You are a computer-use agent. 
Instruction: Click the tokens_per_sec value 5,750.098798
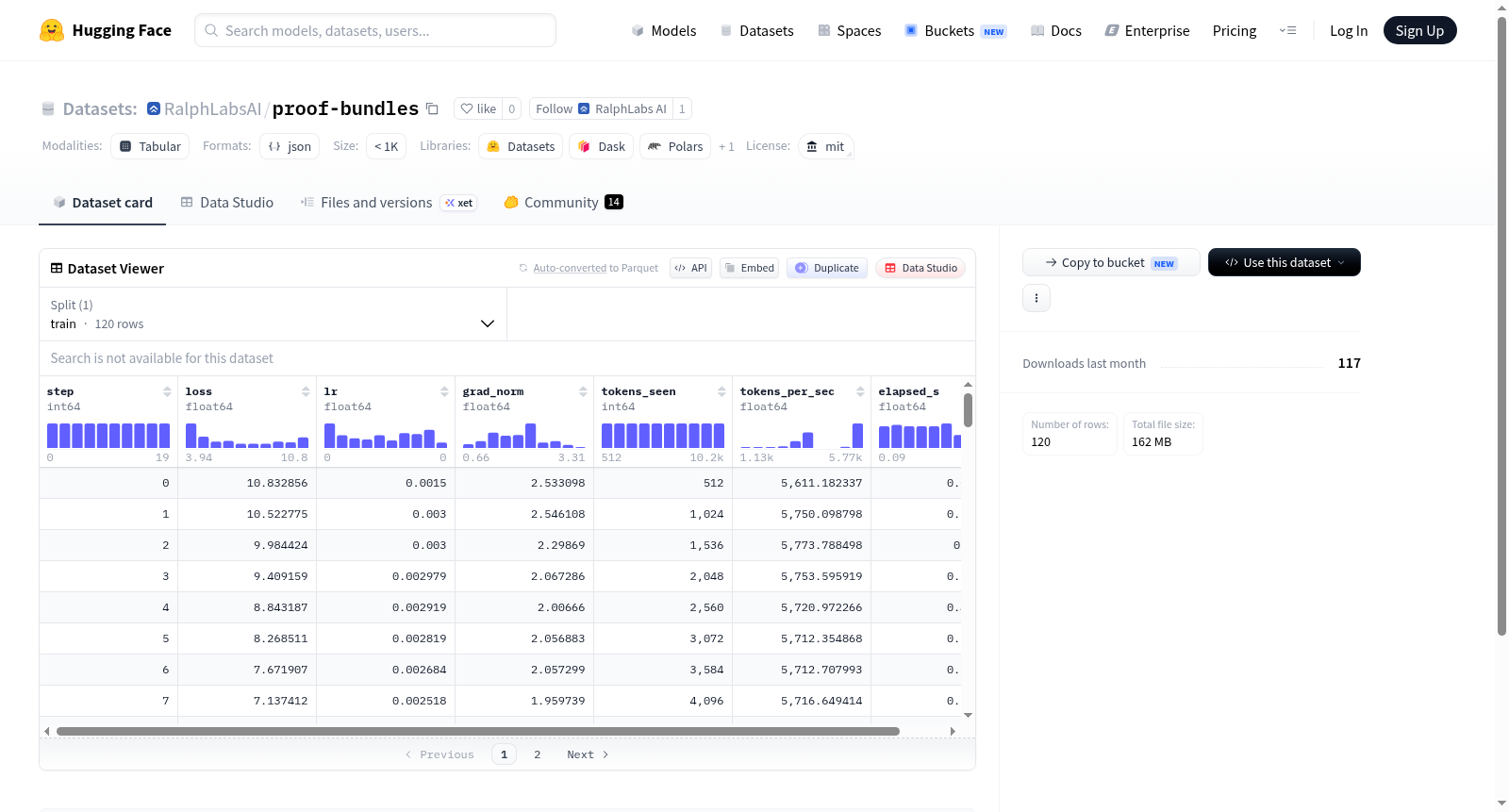point(821,514)
